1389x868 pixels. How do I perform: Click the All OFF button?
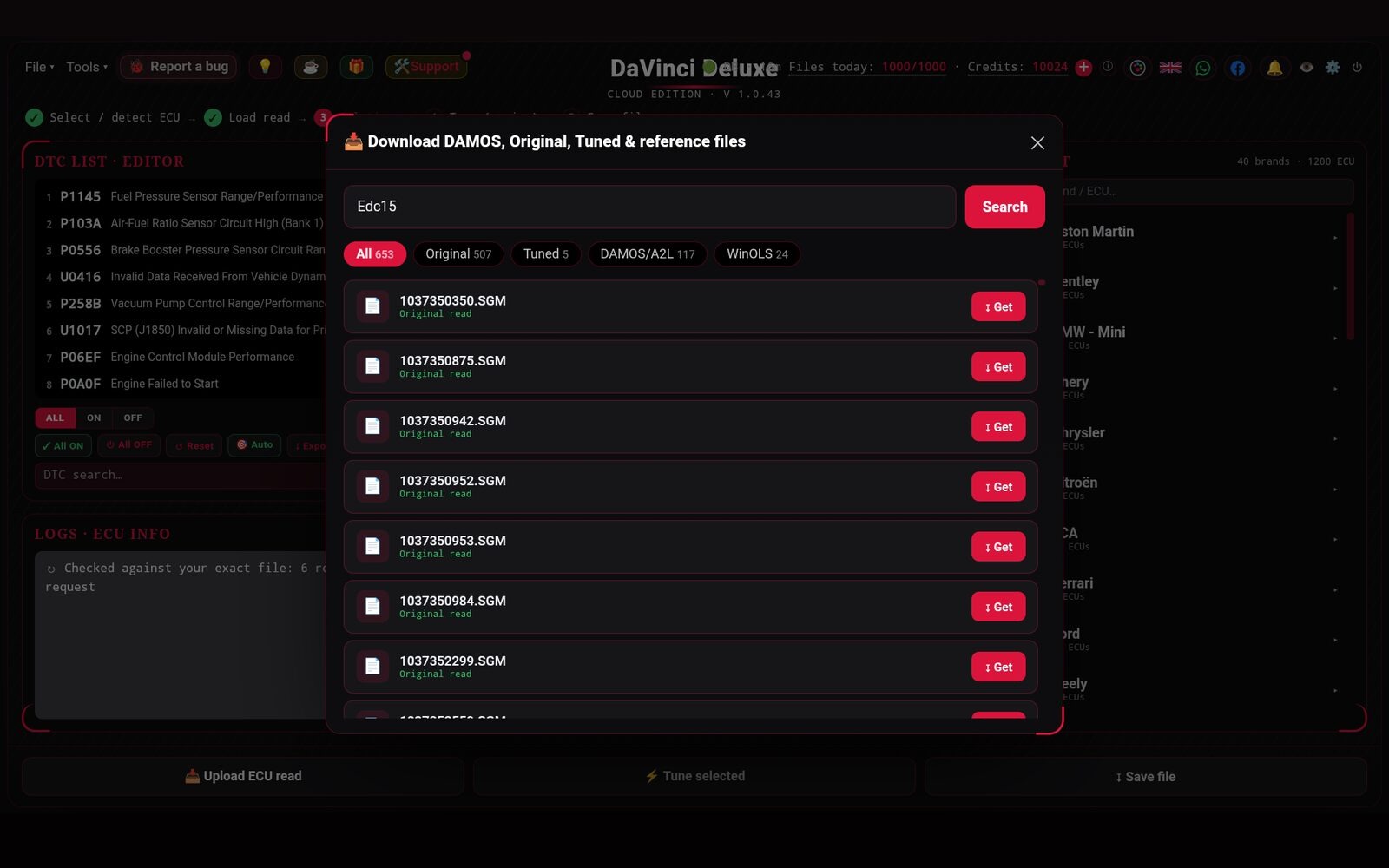[128, 445]
